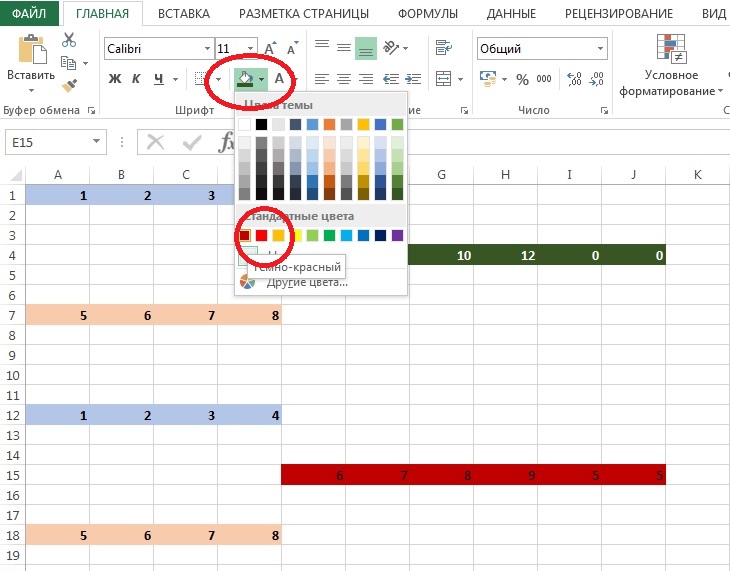The width and height of the screenshot is (730, 571).
Task: Click the increase font size icon
Action: [271, 49]
